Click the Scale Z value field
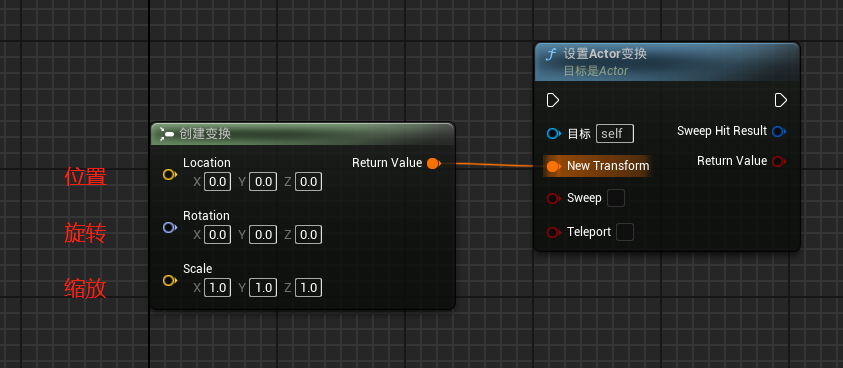843x368 pixels. coord(309,288)
